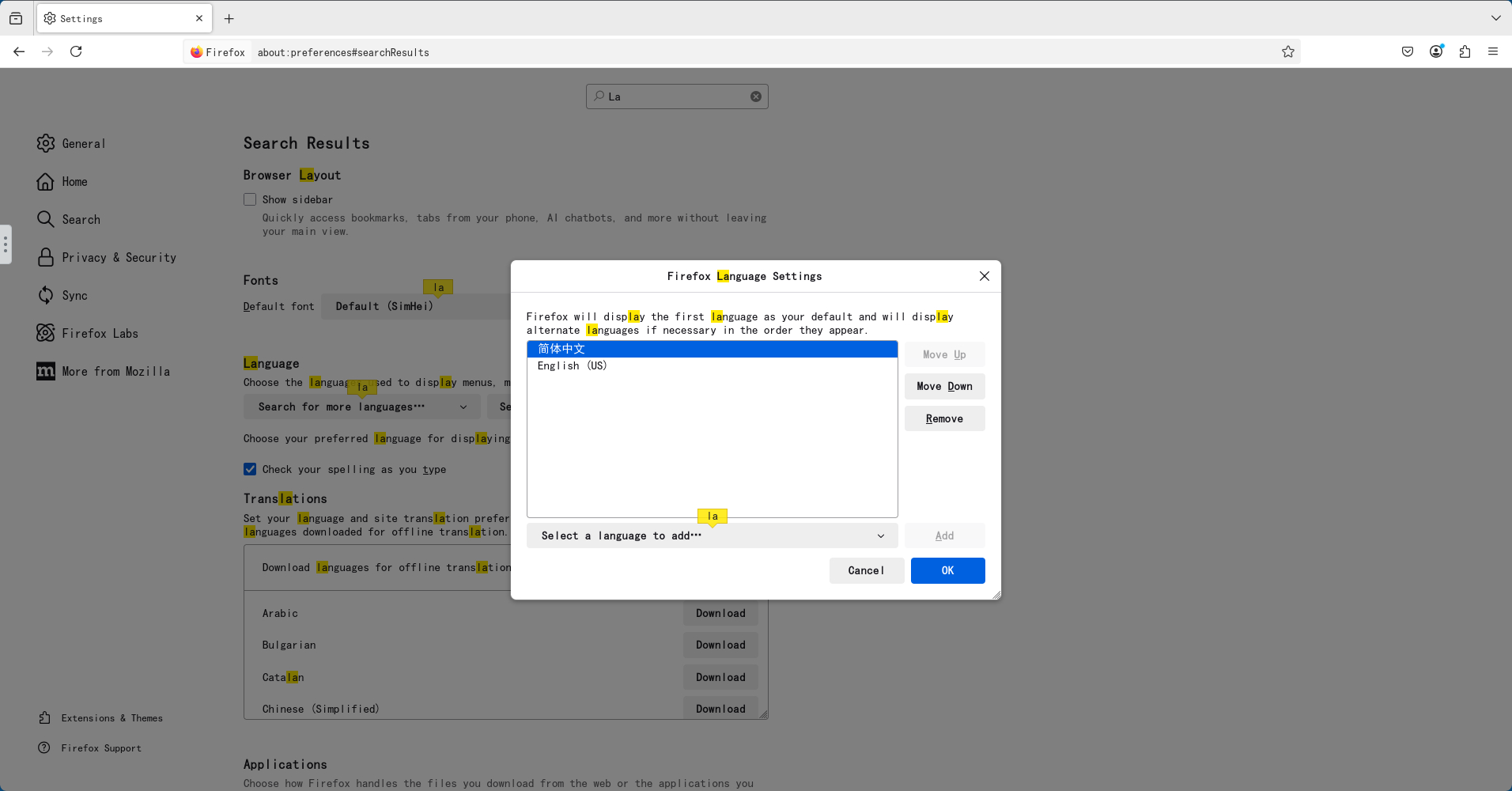Open the Sync settings category
This screenshot has height=791, width=1512.
click(x=62, y=295)
